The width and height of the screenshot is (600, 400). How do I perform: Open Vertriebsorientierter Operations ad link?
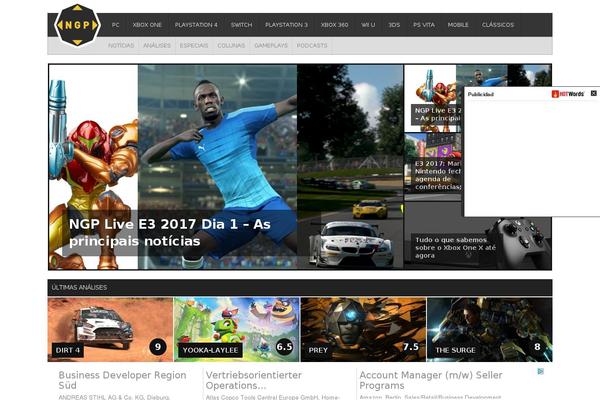click(254, 380)
